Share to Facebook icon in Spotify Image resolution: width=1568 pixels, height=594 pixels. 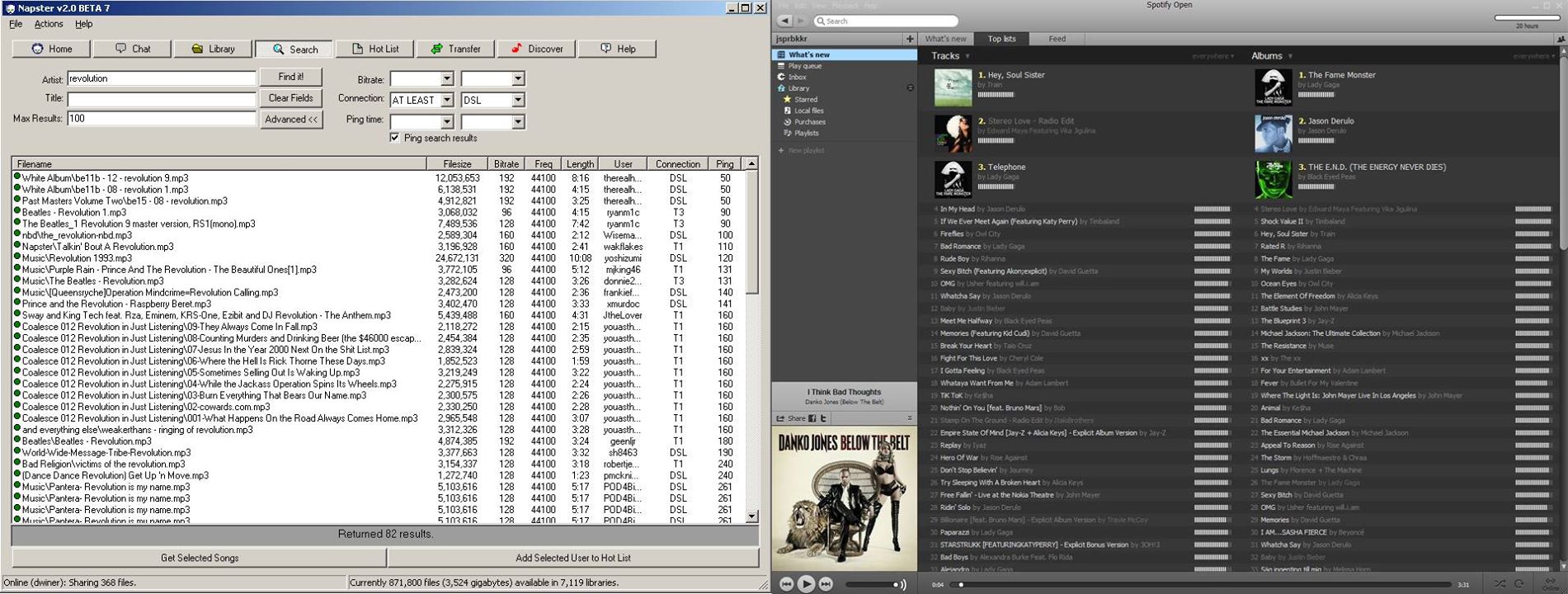[x=812, y=418]
